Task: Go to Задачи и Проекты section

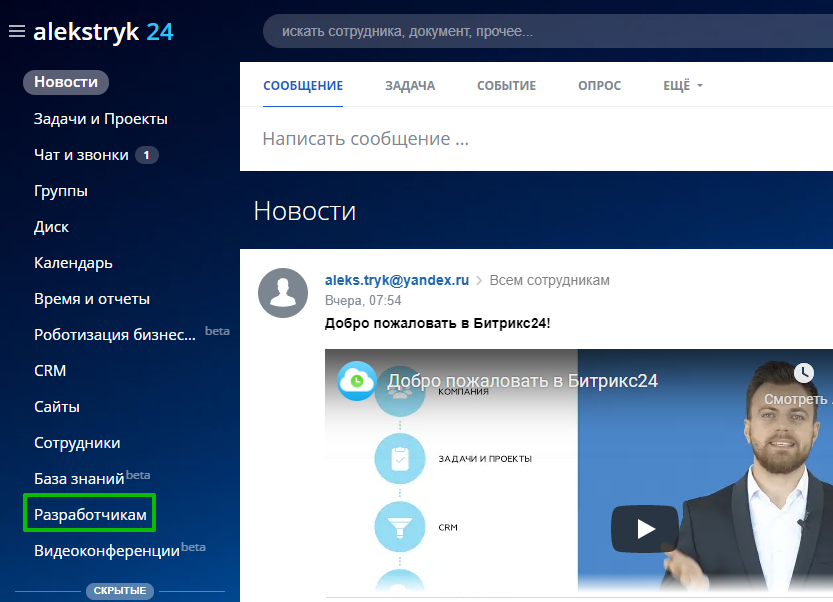Action: pos(101,119)
